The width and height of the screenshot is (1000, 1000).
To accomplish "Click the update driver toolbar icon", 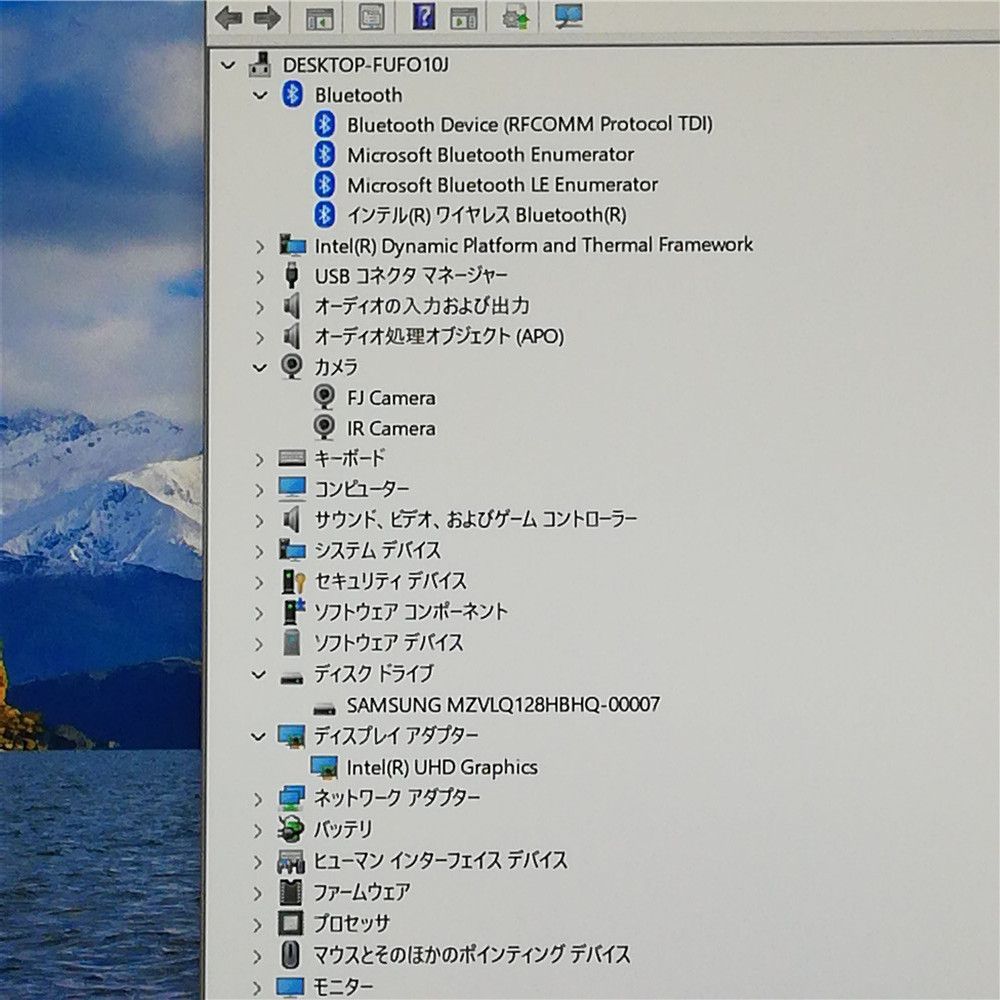I will tap(515, 17).
